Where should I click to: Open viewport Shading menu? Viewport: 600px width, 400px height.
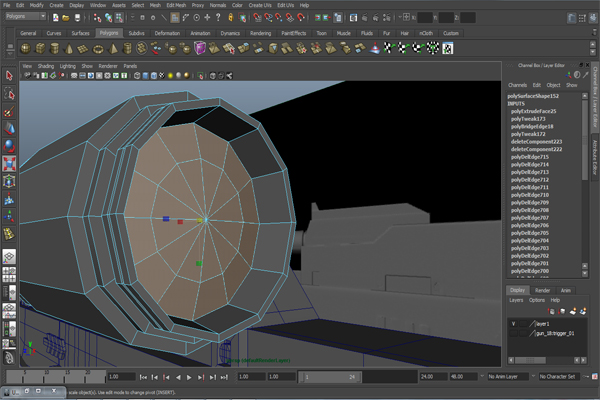(x=46, y=66)
